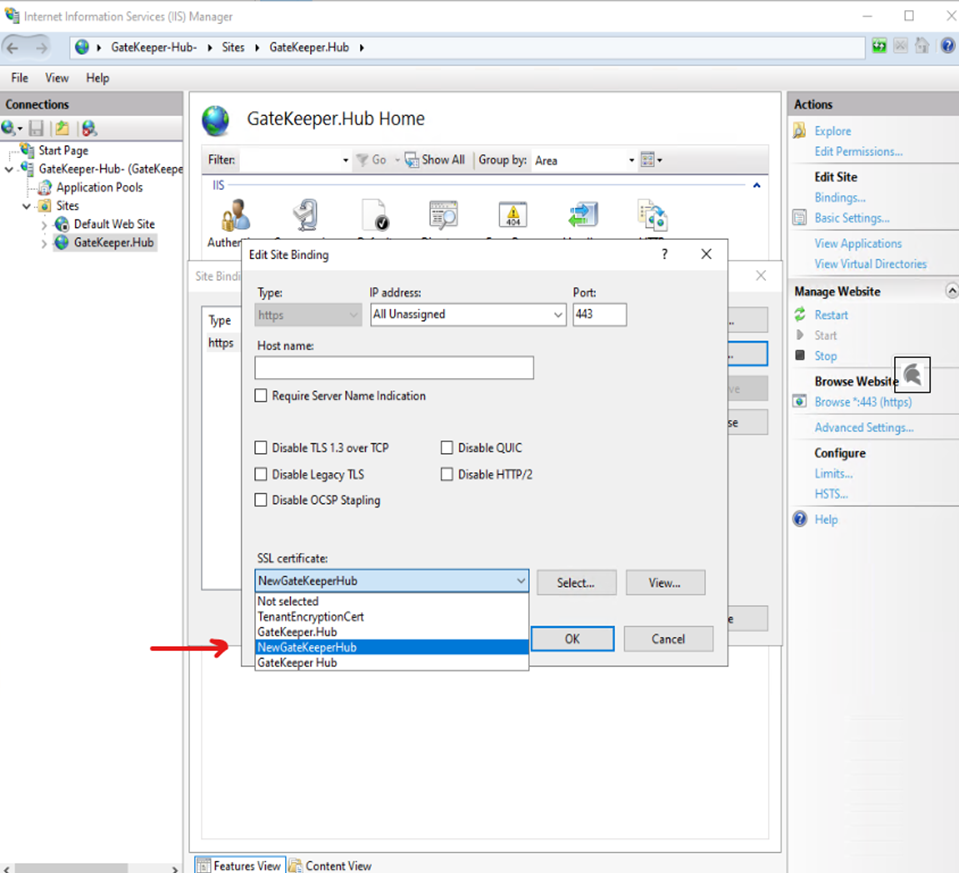Open the Directory Browsing feature icon
Screen dimensions: 959x873
pos(443,215)
